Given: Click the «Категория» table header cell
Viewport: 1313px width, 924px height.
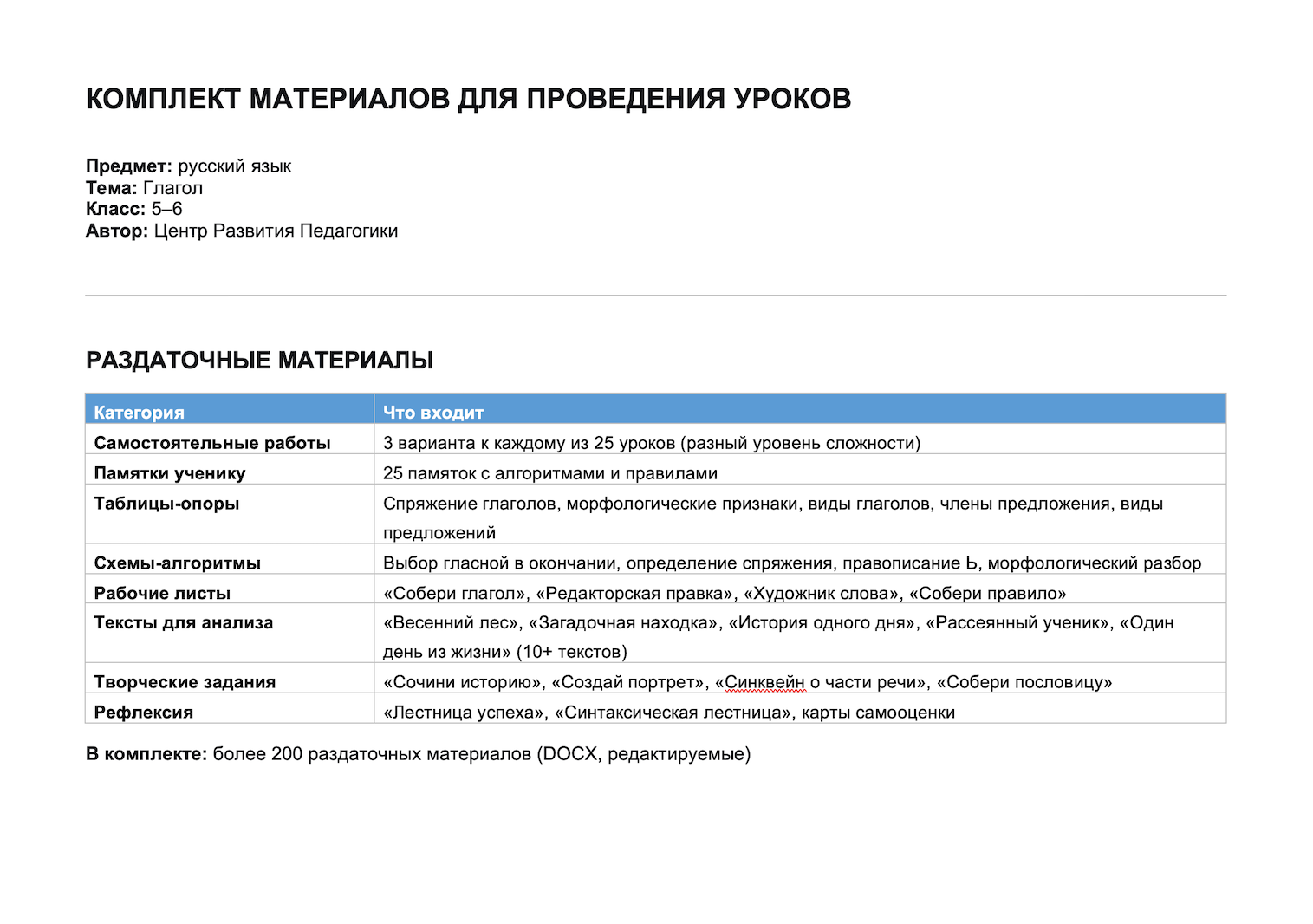Looking at the screenshot, I should [x=230, y=408].
